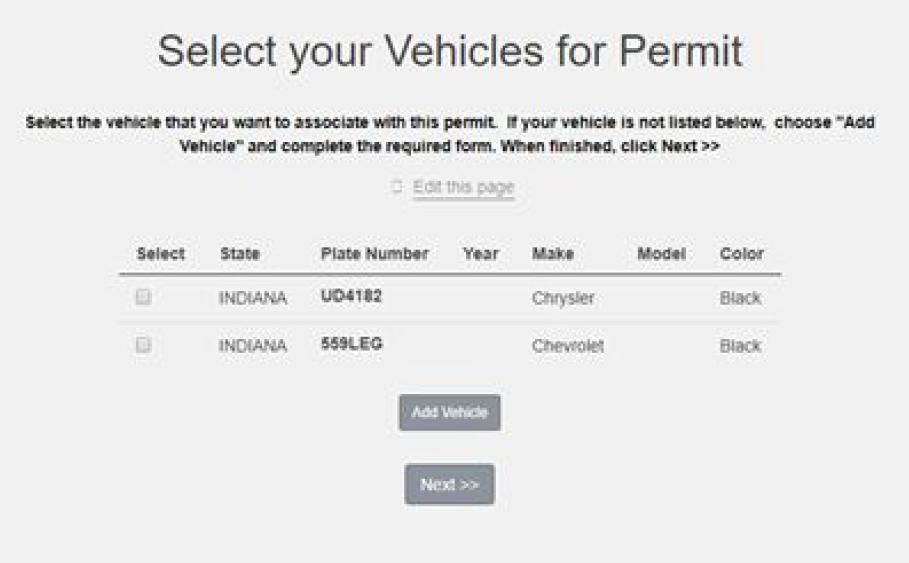Viewport: 909px width, 563px height.
Task: Click the Select column header
Action: [160, 254]
